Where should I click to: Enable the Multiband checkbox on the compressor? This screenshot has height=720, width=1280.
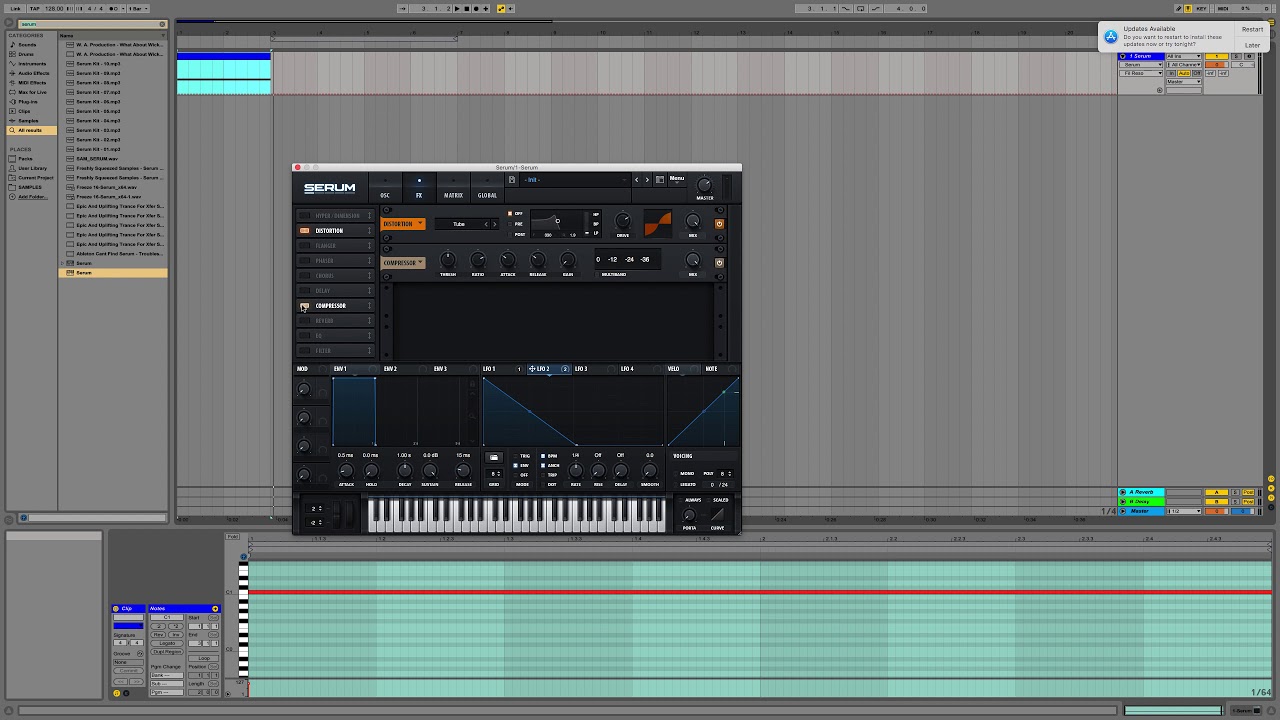[x=599, y=274]
